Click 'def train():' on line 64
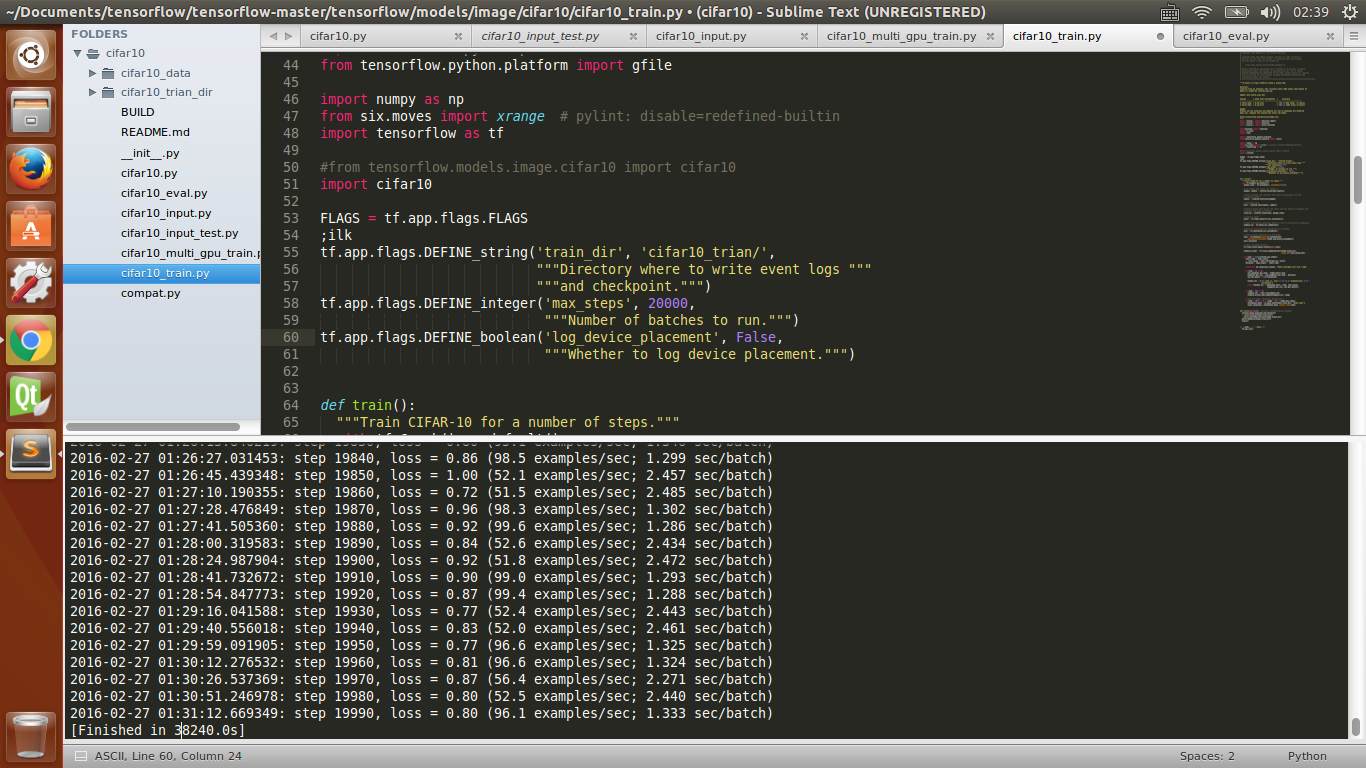This screenshot has width=1366, height=768. pos(367,405)
